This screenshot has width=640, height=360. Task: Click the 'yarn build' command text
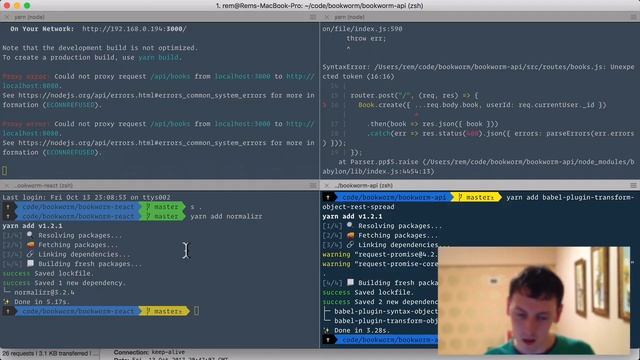pyautogui.click(x=158, y=58)
